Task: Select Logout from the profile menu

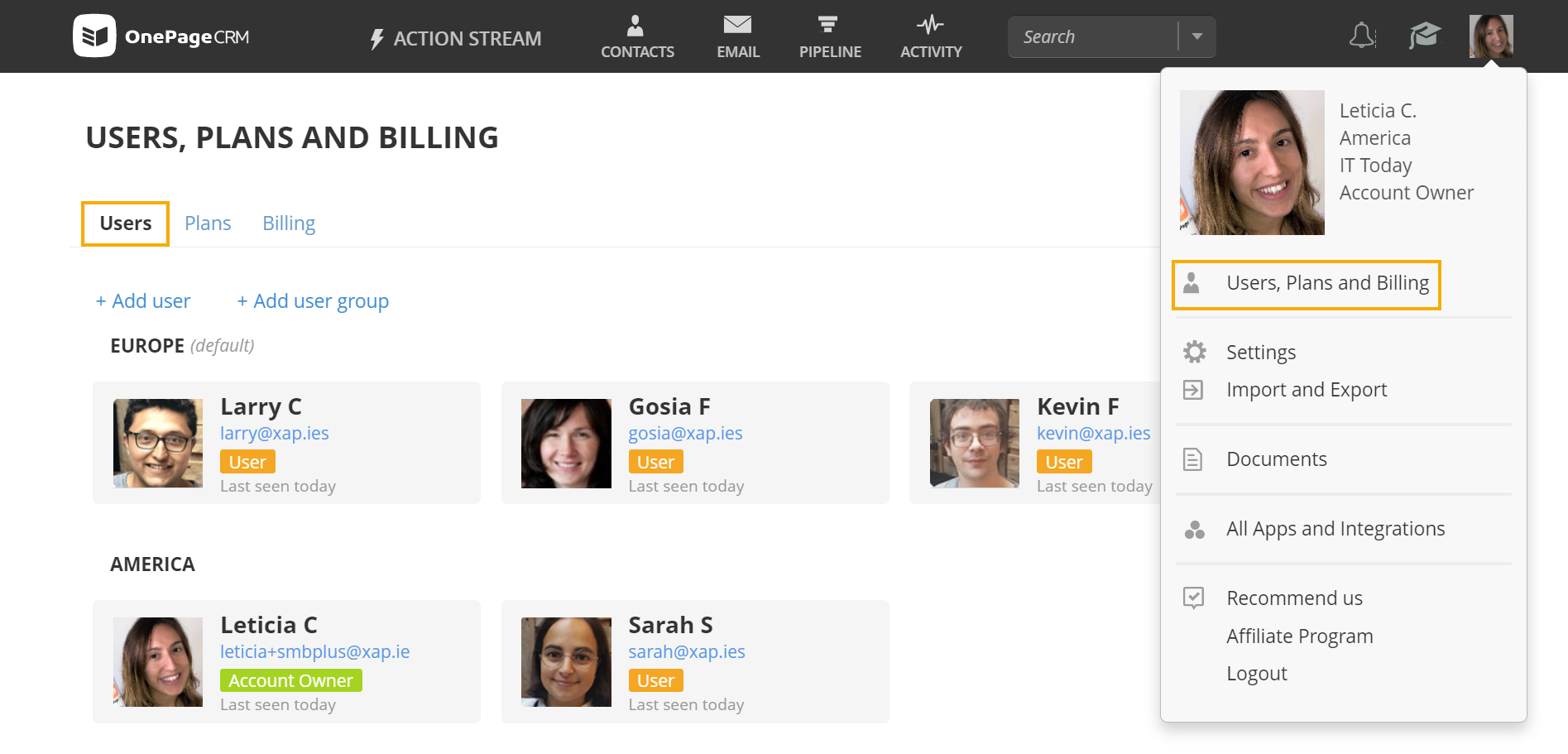Action: (1257, 674)
